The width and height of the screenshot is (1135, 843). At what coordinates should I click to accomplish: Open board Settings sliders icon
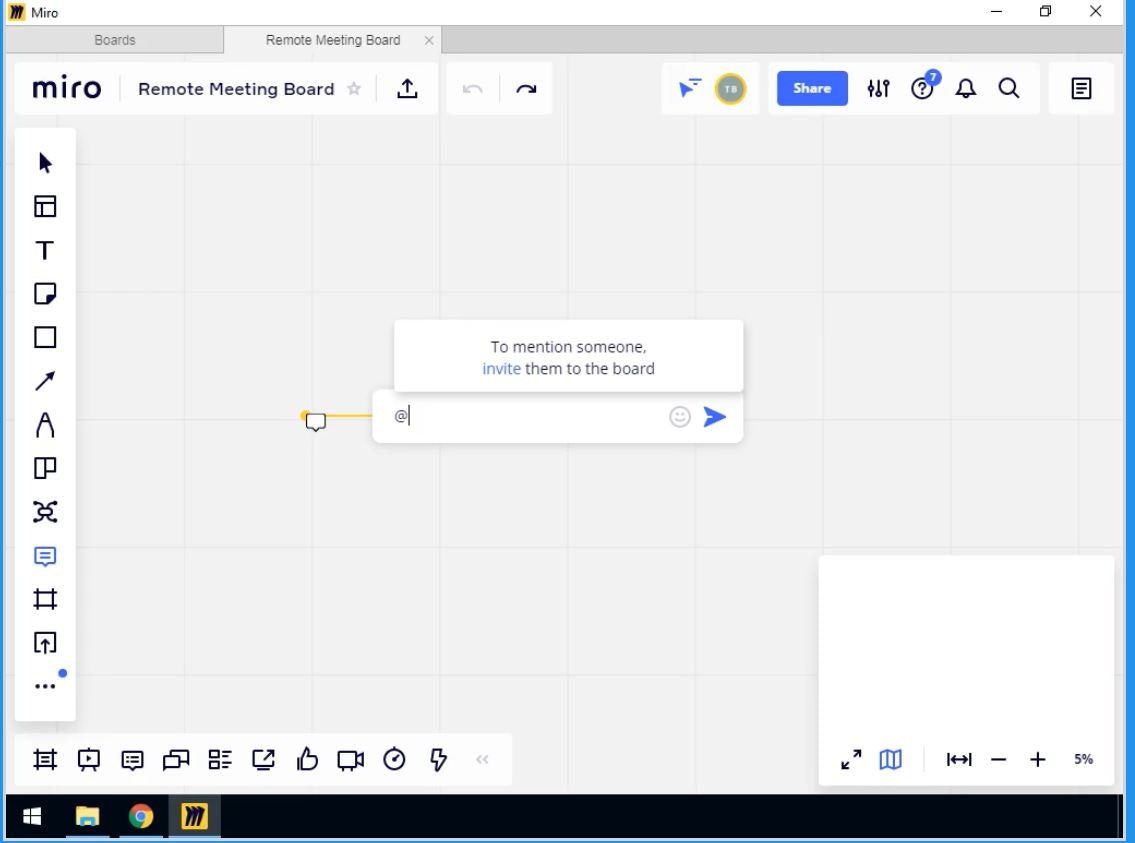[x=878, y=88]
